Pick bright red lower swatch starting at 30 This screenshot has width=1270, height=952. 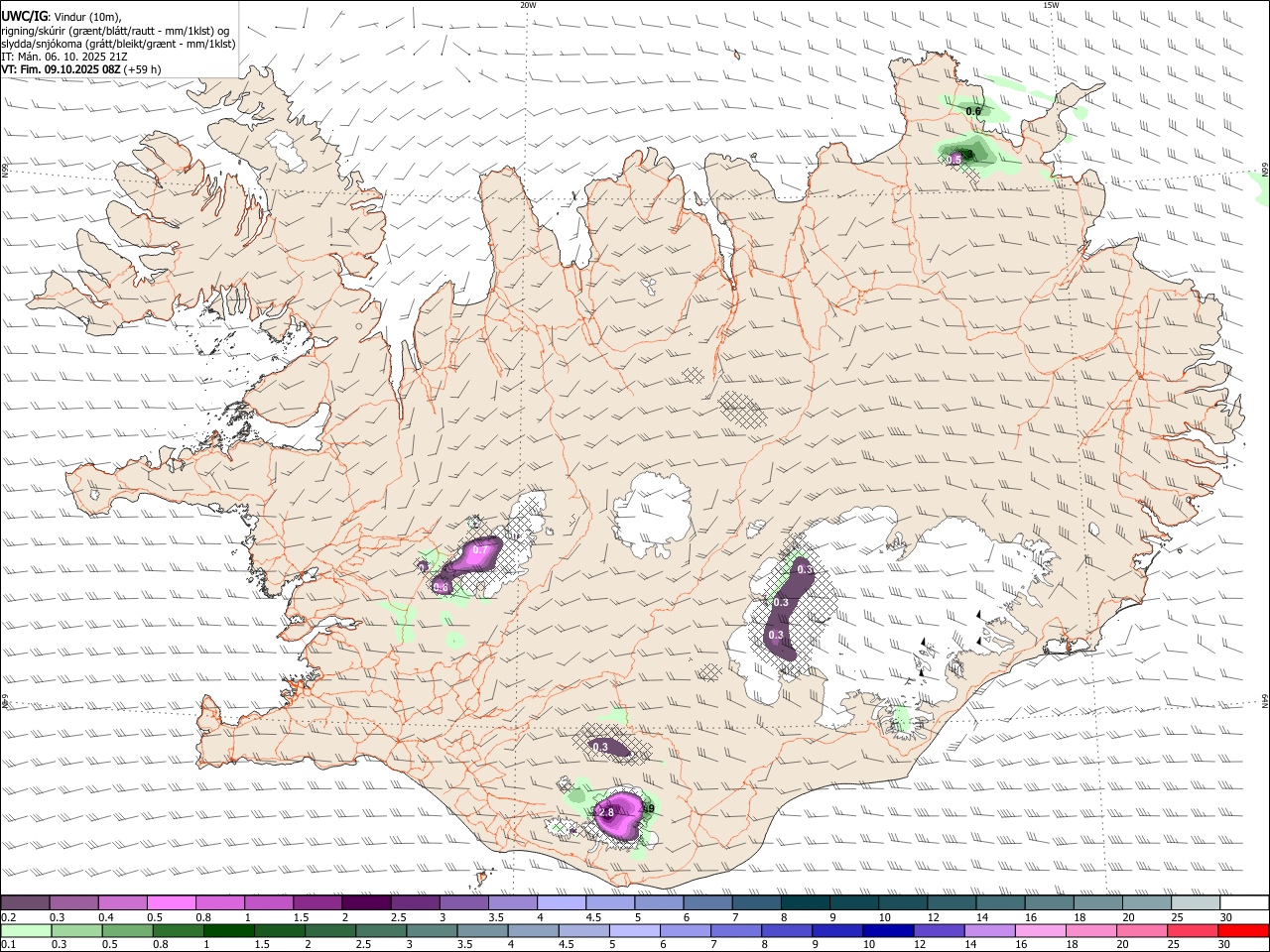click(x=1242, y=930)
